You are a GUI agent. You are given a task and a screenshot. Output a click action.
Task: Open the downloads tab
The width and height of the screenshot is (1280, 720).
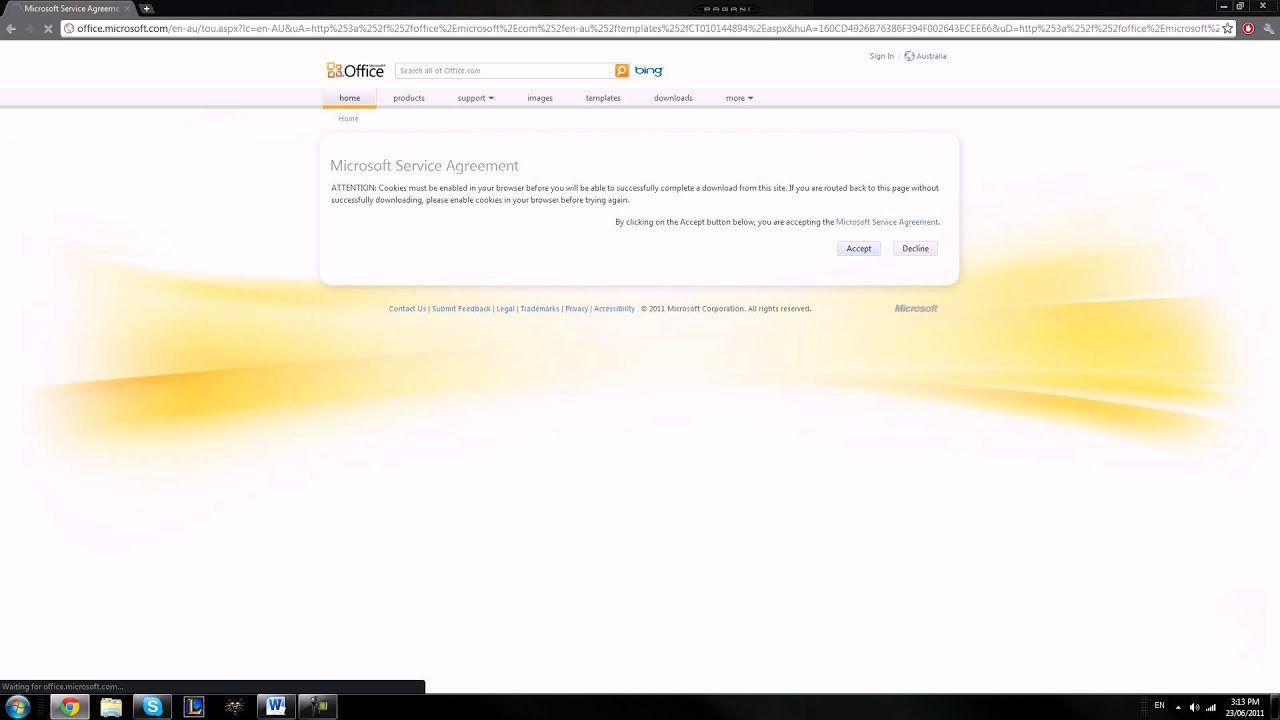pyautogui.click(x=673, y=98)
